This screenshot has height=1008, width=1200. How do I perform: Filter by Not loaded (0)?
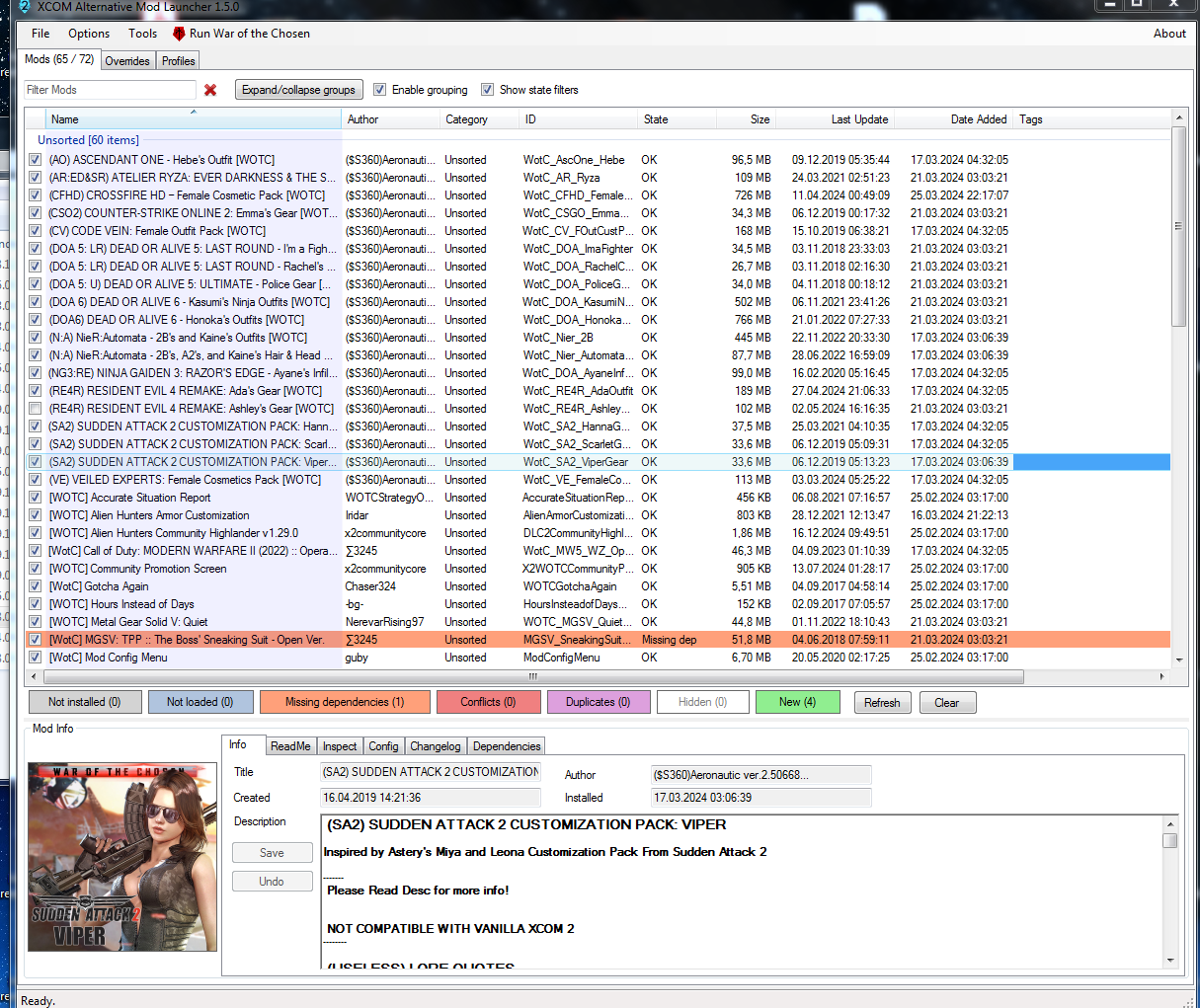click(x=200, y=702)
